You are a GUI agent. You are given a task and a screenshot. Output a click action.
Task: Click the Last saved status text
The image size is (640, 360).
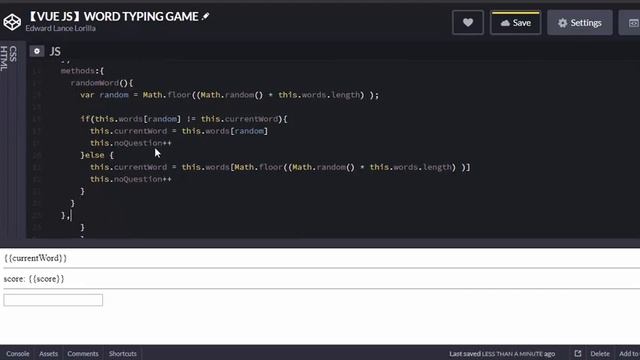tap(502, 354)
